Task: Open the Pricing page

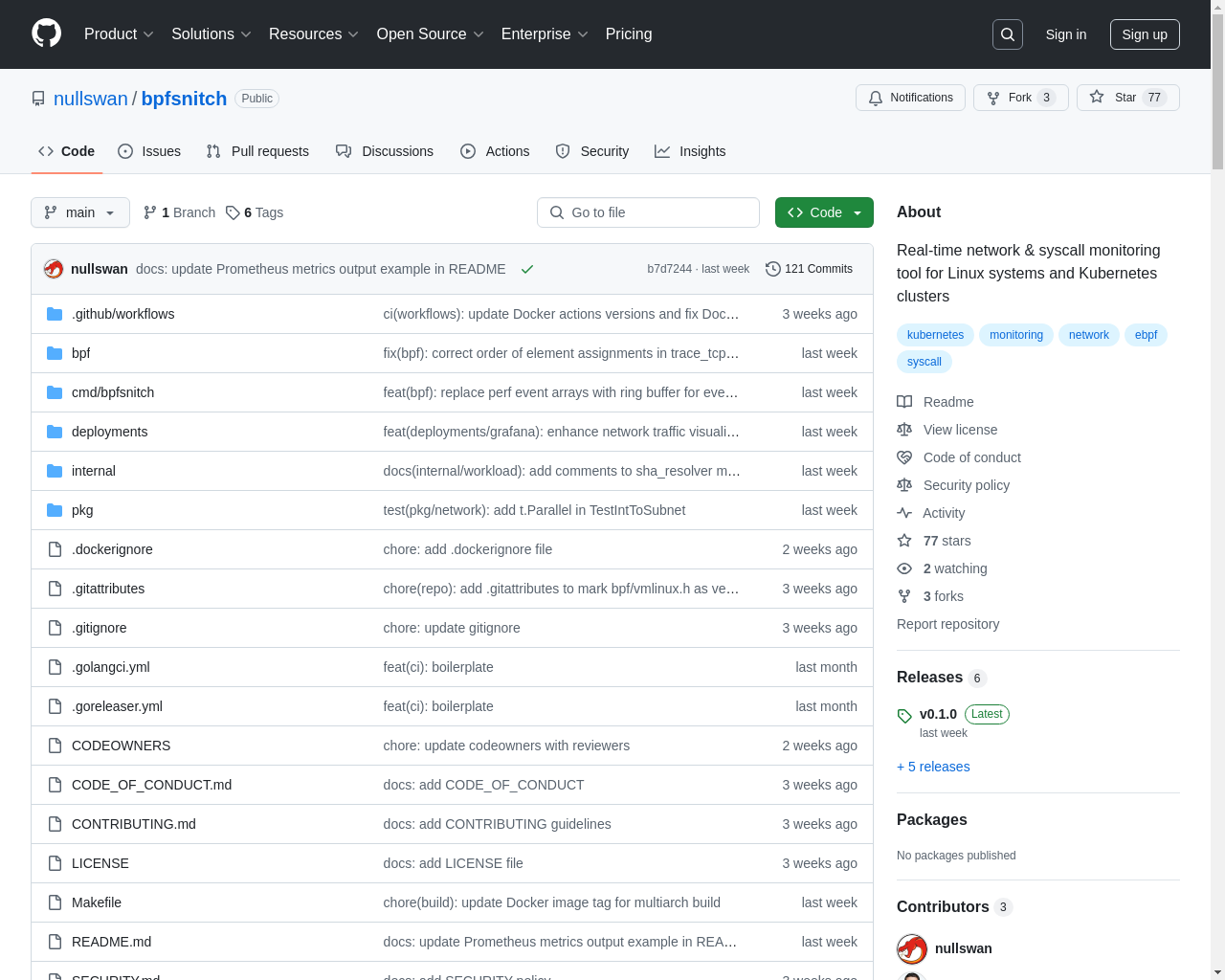Action: 629,34
